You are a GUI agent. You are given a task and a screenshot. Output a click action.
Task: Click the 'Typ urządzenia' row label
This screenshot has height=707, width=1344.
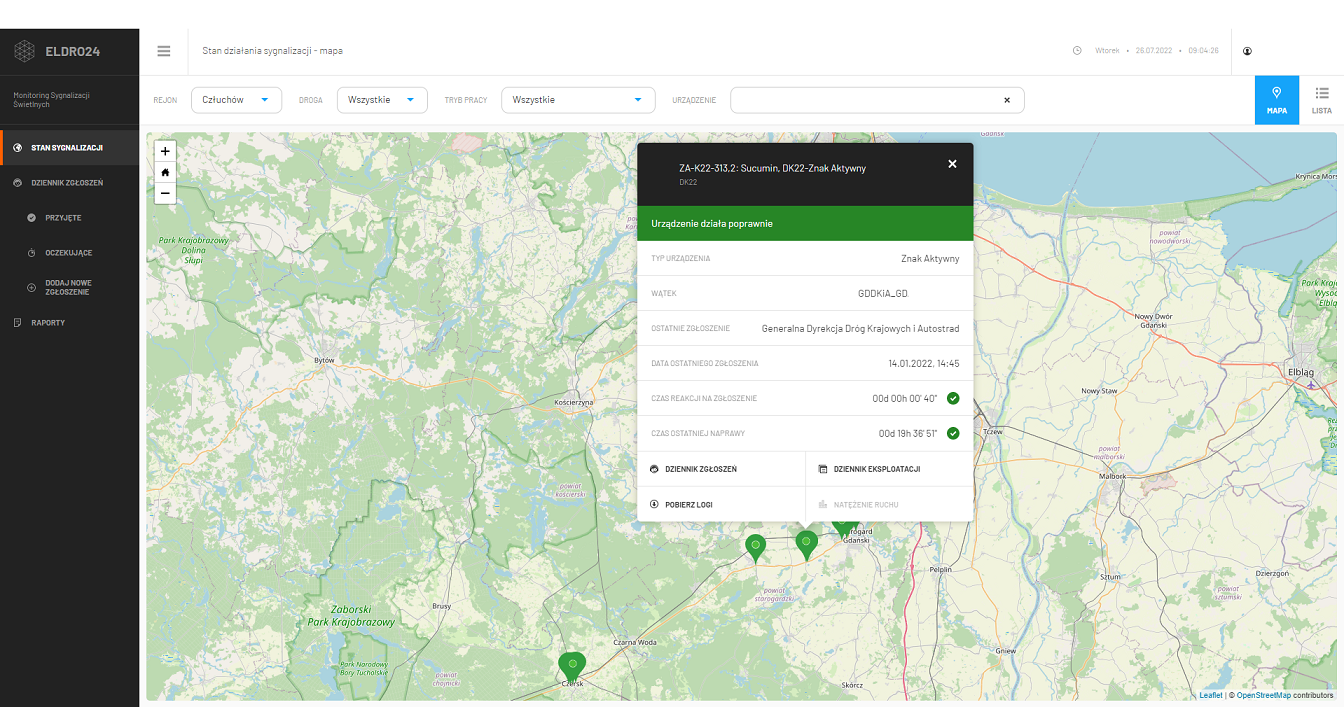coord(681,259)
